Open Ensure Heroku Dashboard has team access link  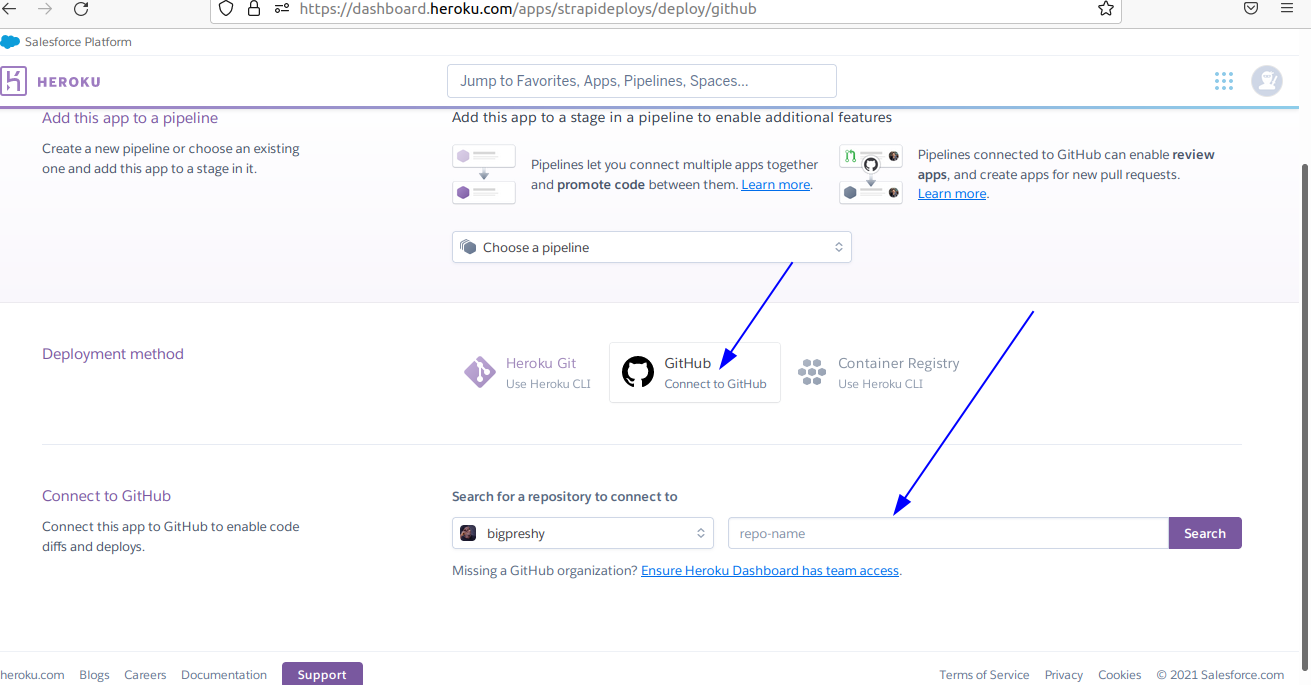pyautogui.click(x=770, y=570)
